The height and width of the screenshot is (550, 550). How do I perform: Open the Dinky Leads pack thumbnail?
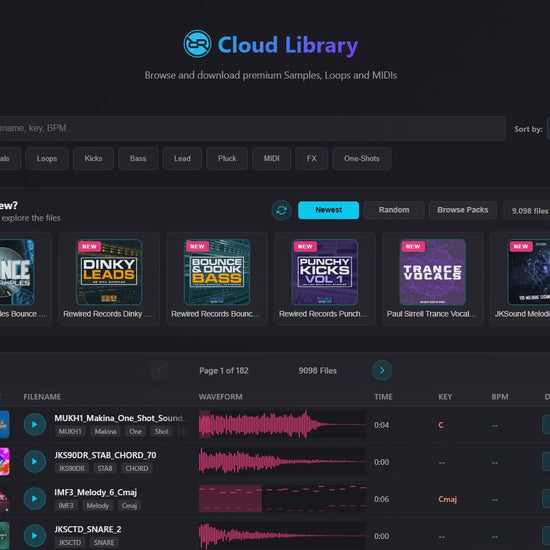tap(109, 272)
